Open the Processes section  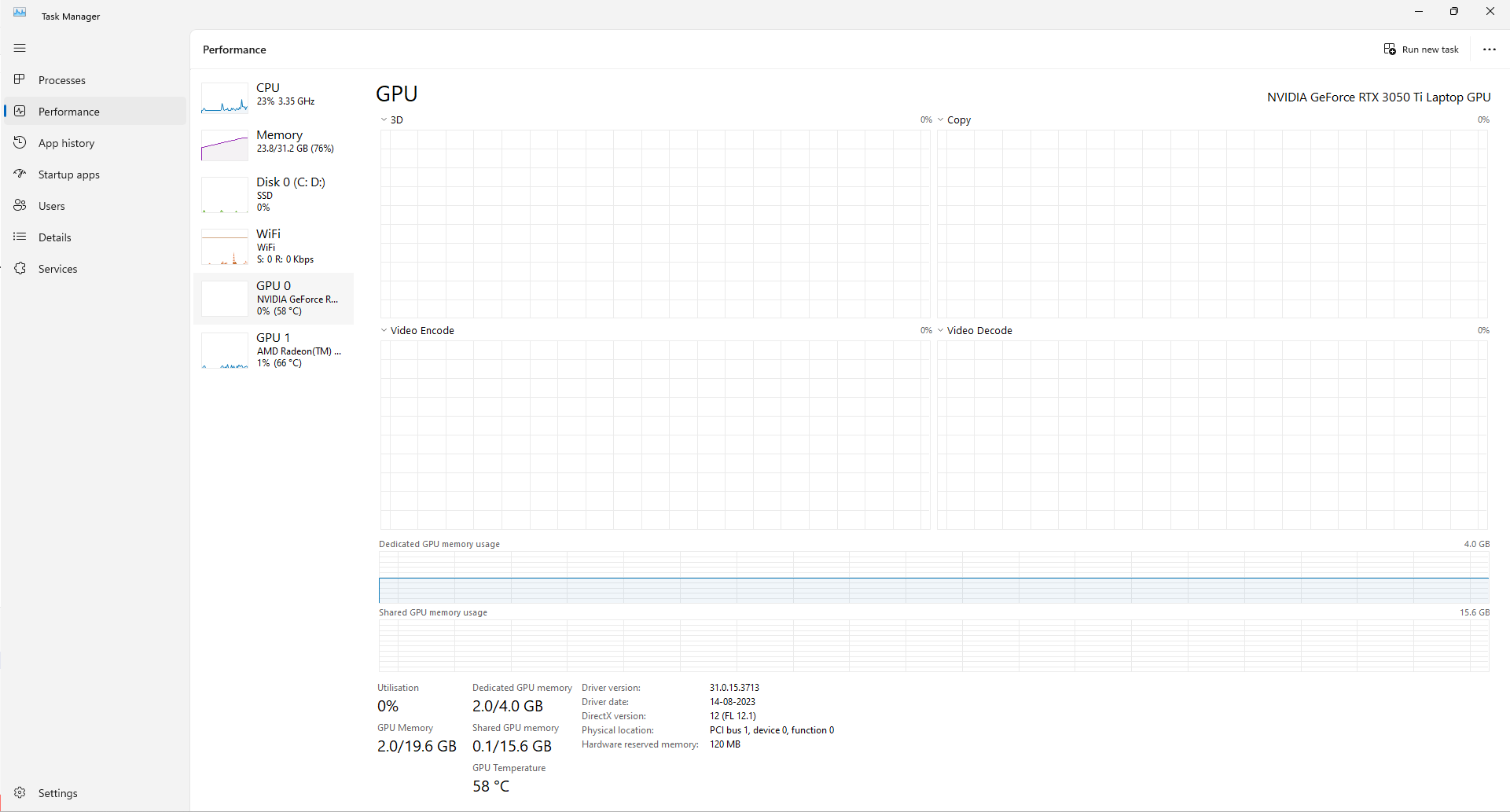(61, 79)
